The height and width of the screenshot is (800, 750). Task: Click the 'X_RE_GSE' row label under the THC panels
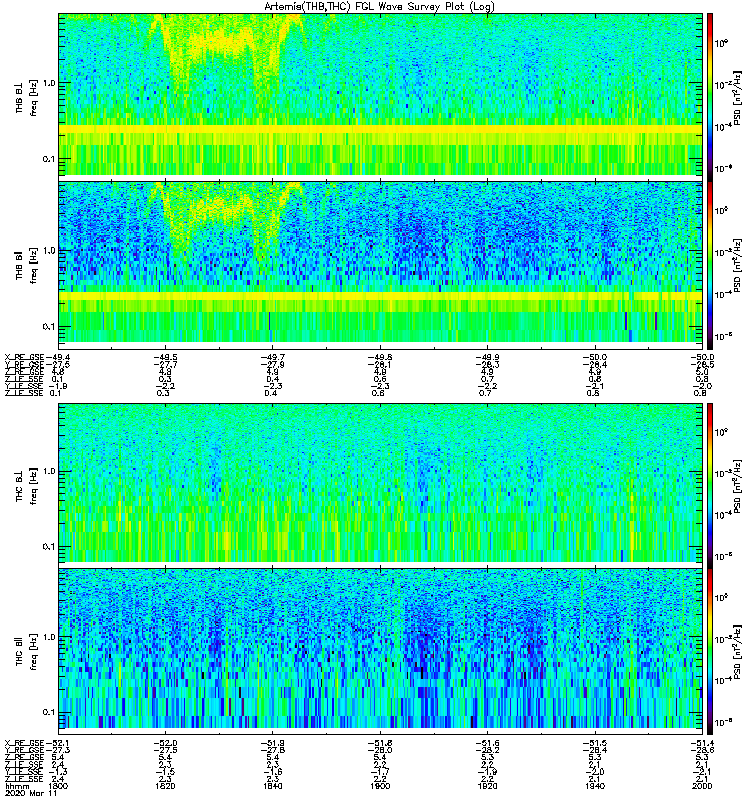tap(24, 743)
